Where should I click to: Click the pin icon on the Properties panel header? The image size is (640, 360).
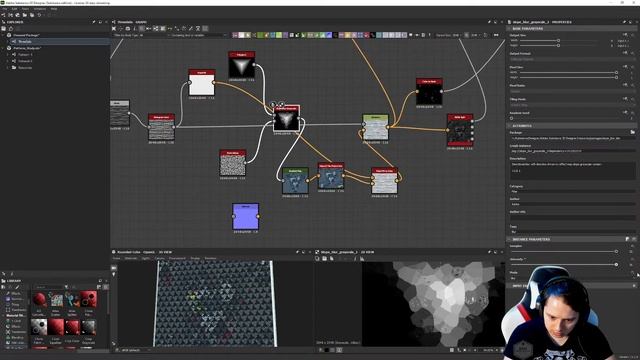tap(624, 22)
